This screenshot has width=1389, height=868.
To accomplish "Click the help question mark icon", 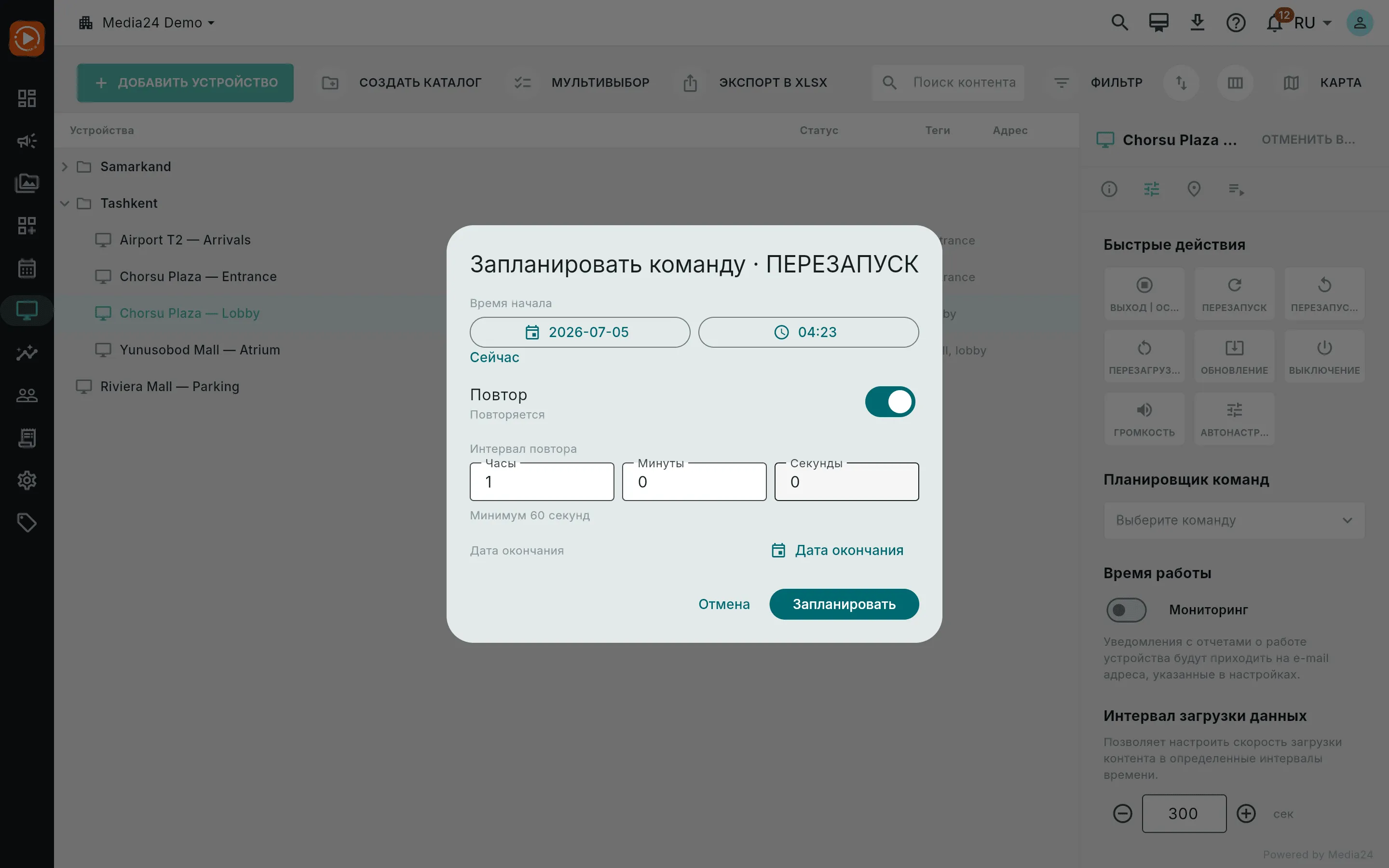I will (x=1236, y=23).
